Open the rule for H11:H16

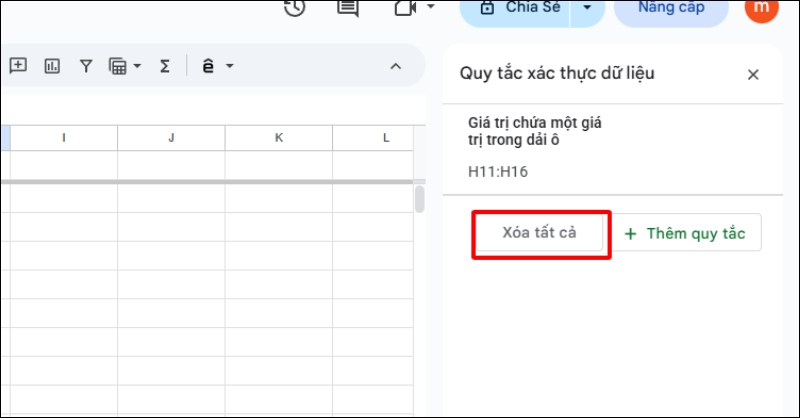(x=613, y=149)
